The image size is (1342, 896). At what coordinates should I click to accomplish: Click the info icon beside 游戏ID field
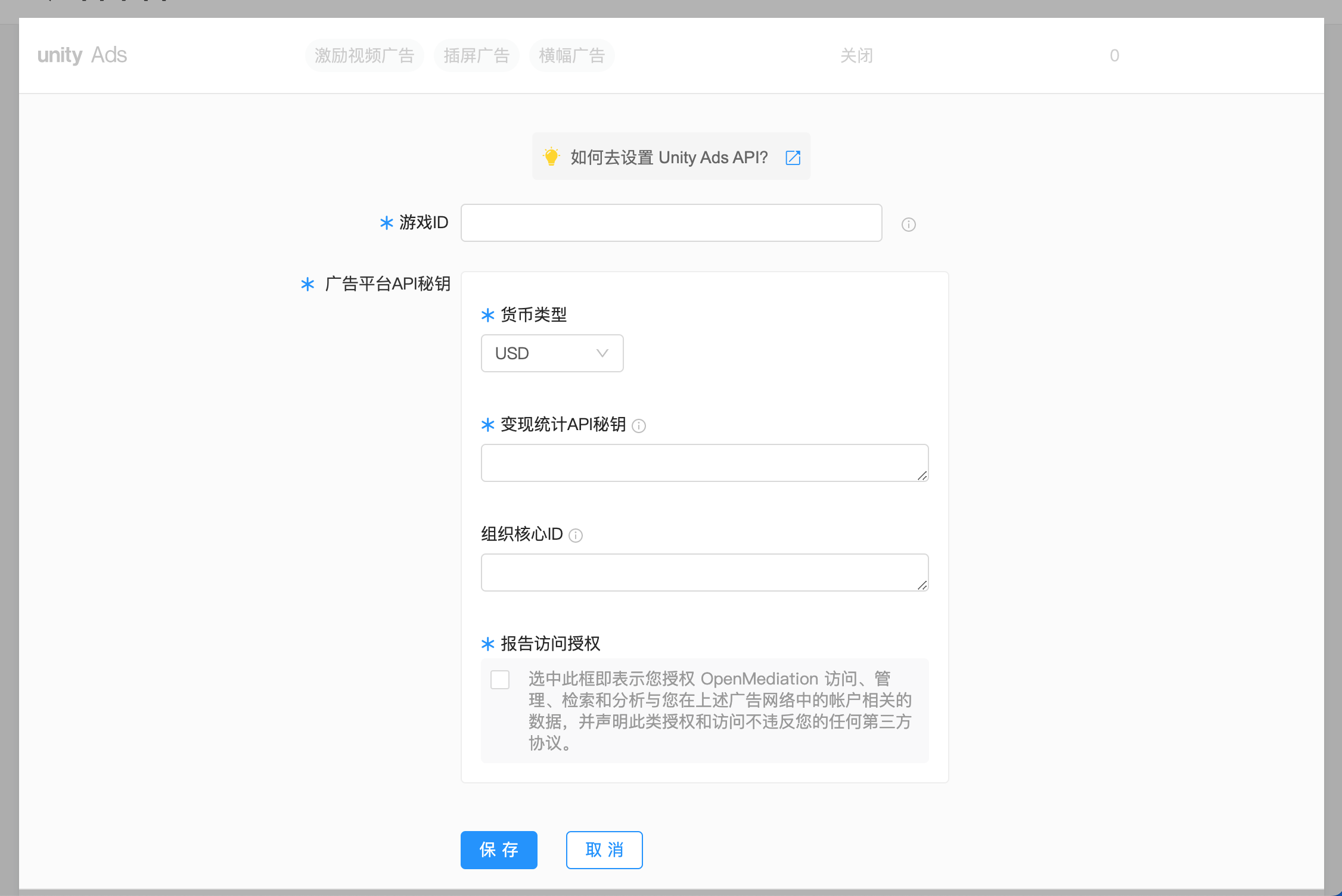point(908,225)
